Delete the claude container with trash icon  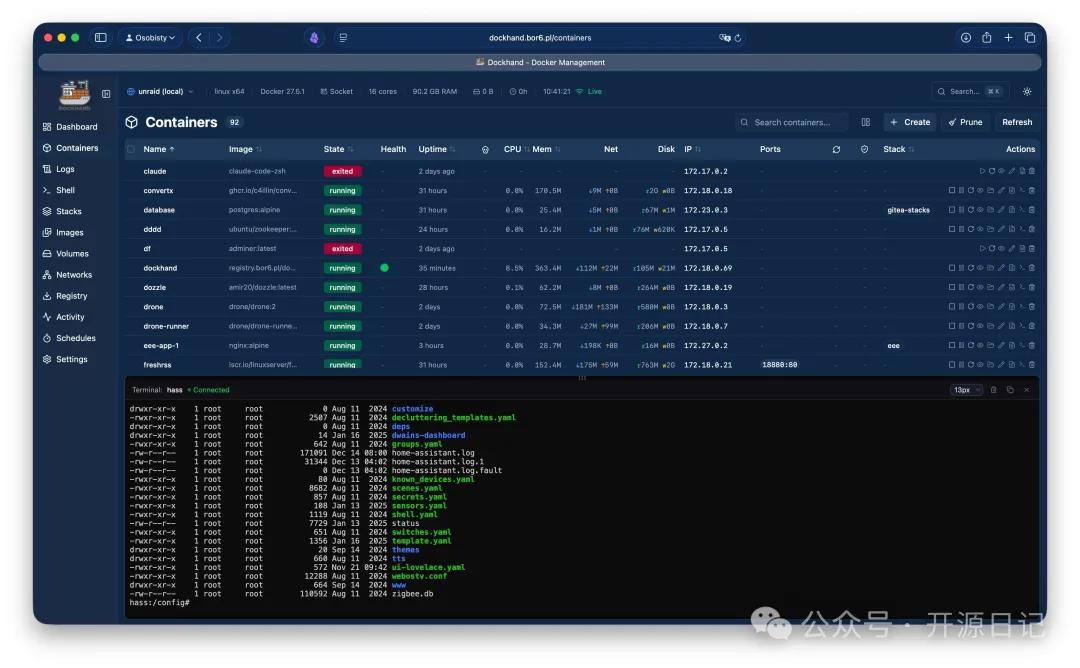(x=1032, y=171)
